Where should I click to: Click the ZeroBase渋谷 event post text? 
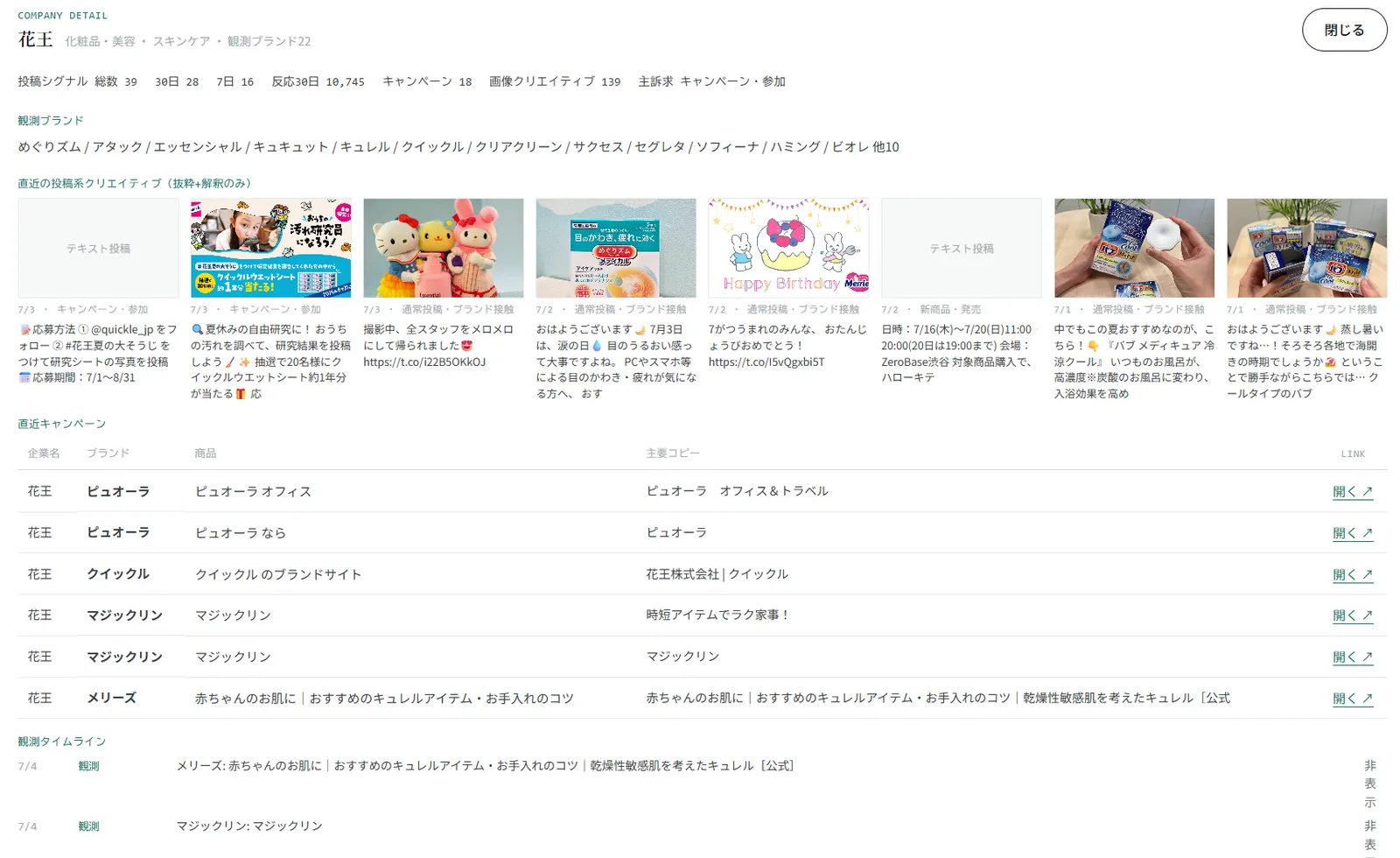click(960, 354)
